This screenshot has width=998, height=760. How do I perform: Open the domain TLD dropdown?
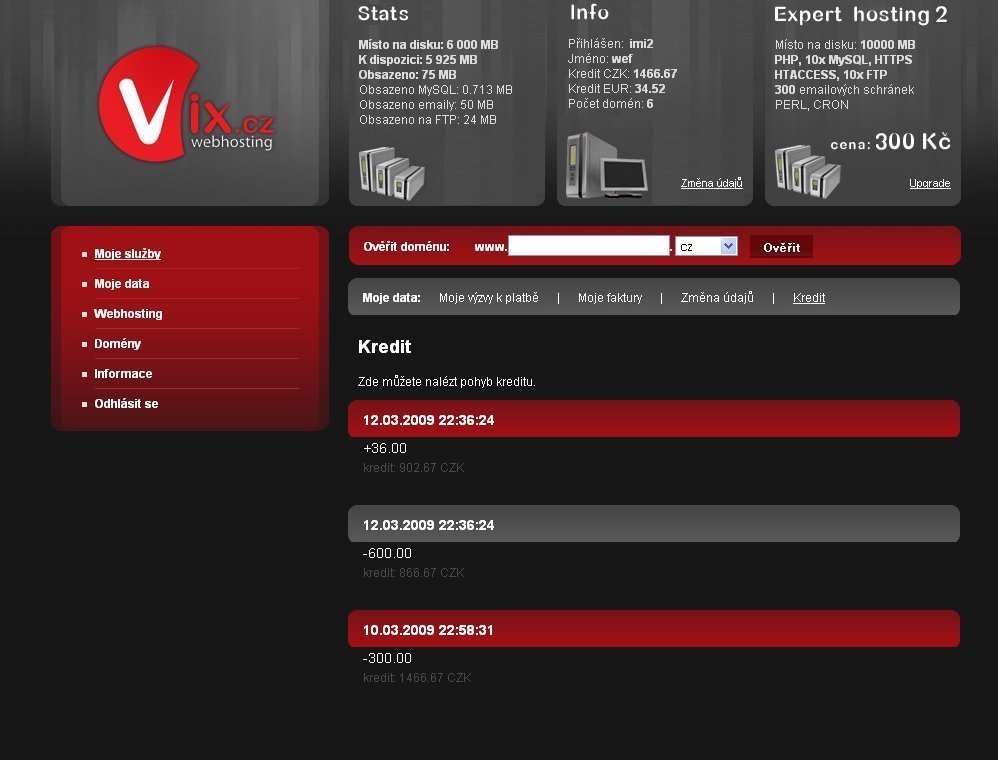tap(706, 246)
